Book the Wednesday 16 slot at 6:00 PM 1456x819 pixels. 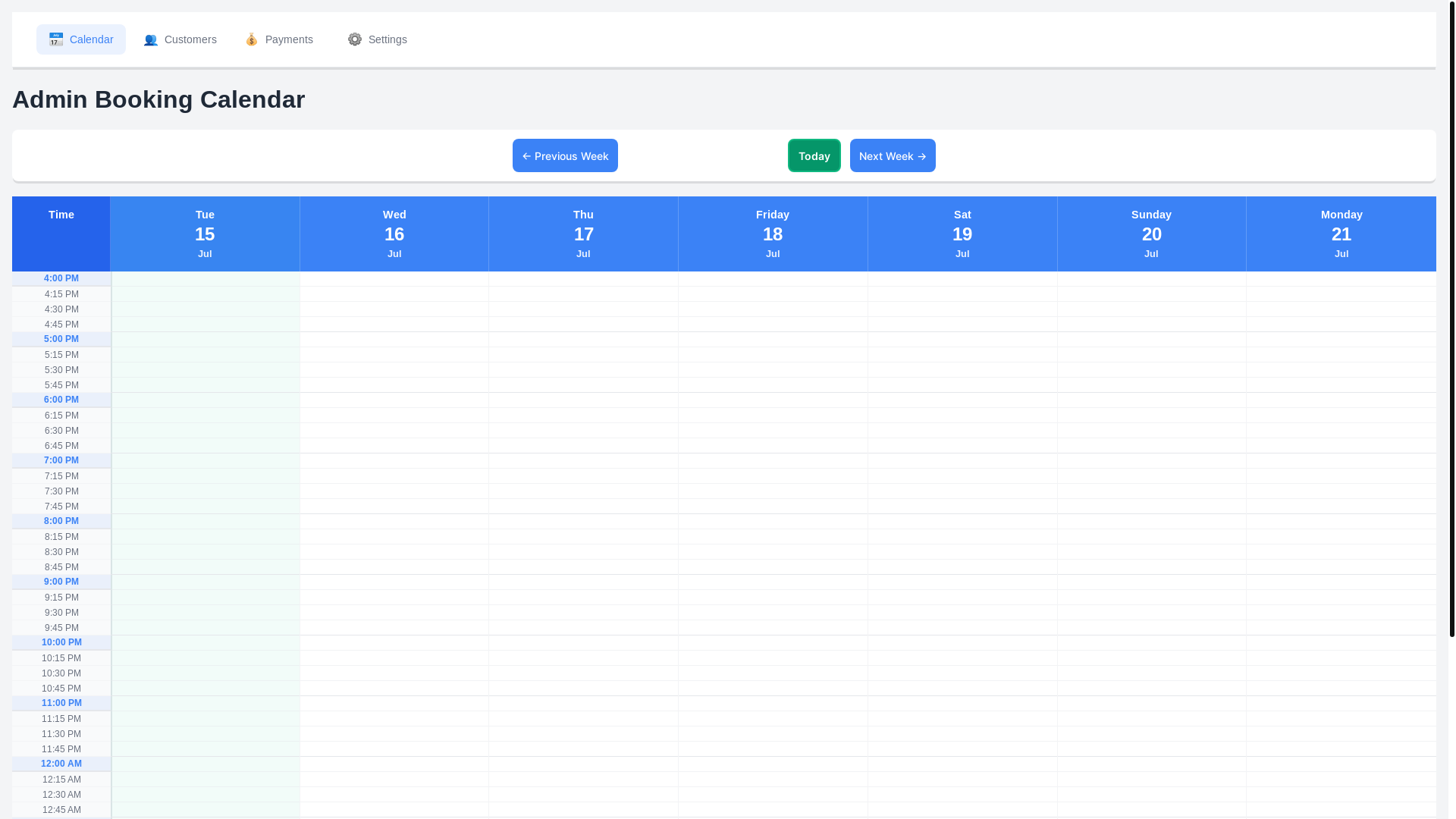[394, 400]
